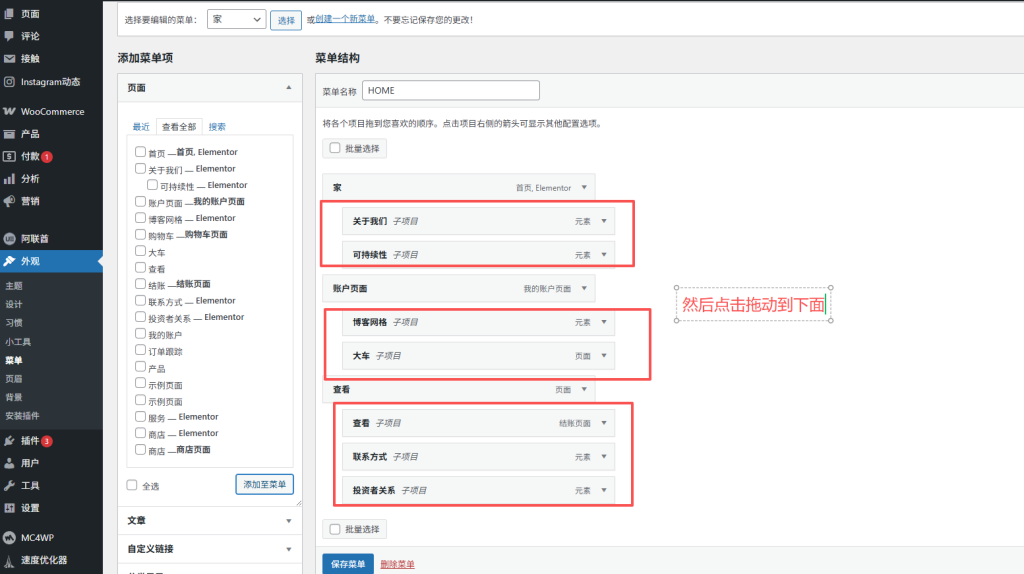The width and height of the screenshot is (1024, 574).
Task: Click the 阿联首 round sidebar icon
Action: 9,238
